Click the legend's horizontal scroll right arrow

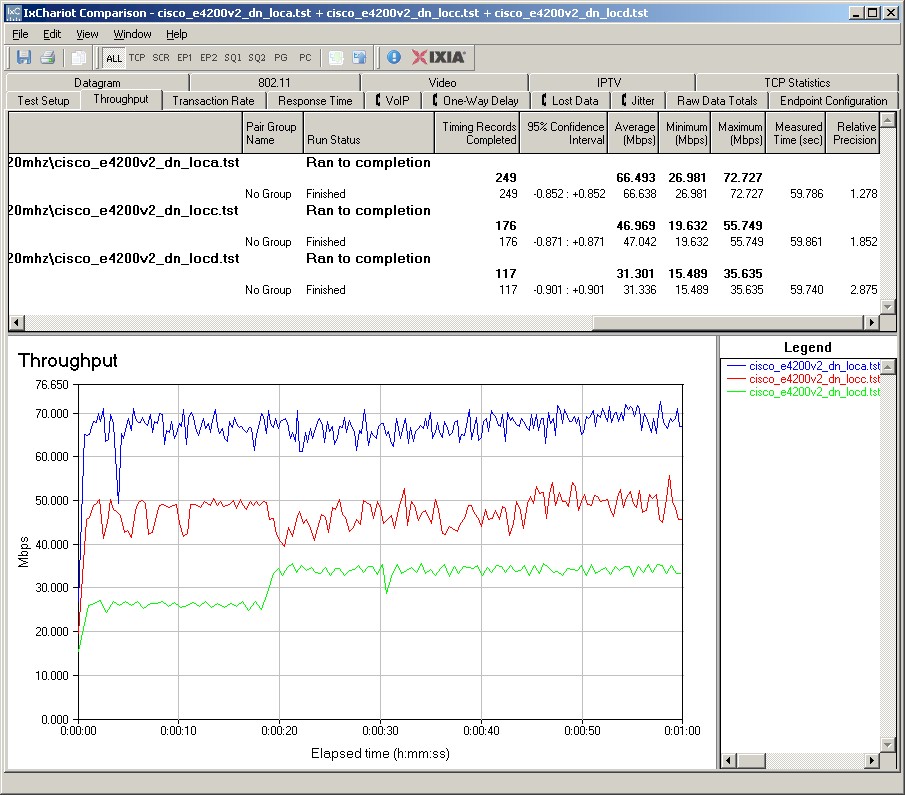point(873,760)
